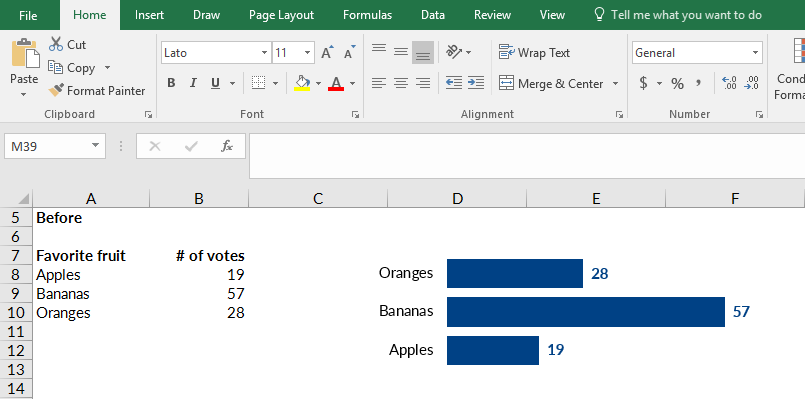Expand the Font Color dropdown arrow

coord(352,83)
